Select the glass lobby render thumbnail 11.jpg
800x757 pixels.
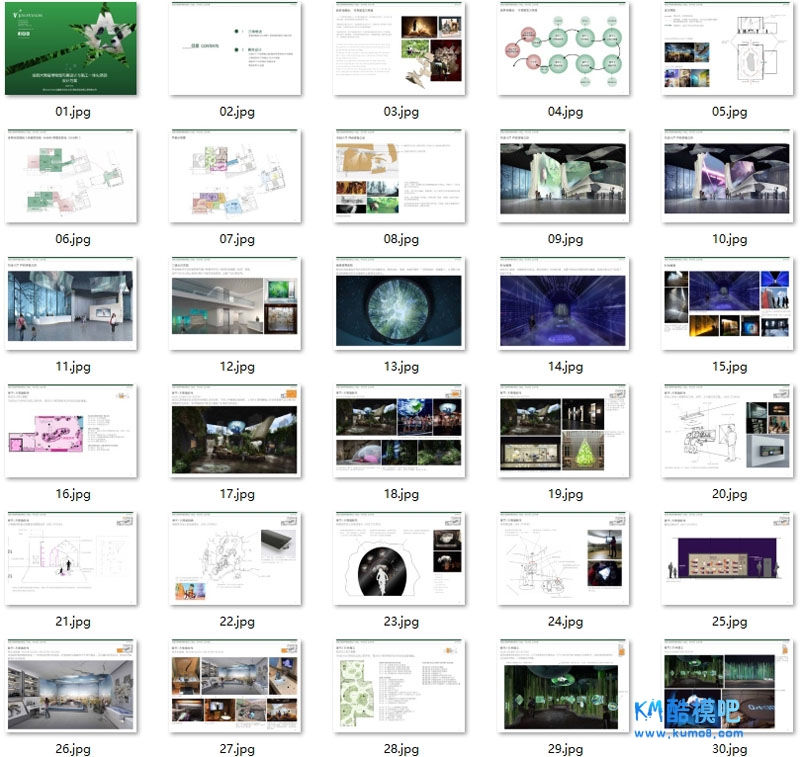coord(71,304)
